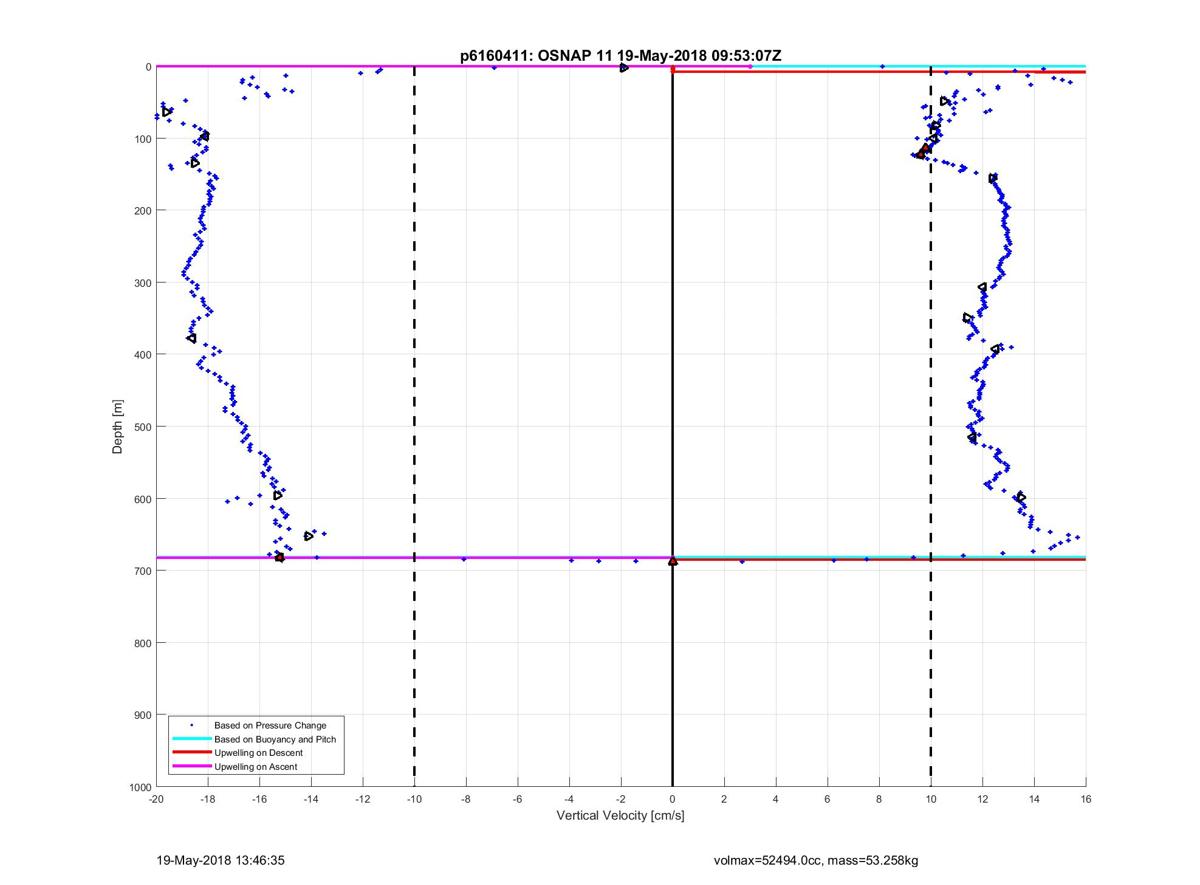Click the depth tick label '300'

point(142,282)
